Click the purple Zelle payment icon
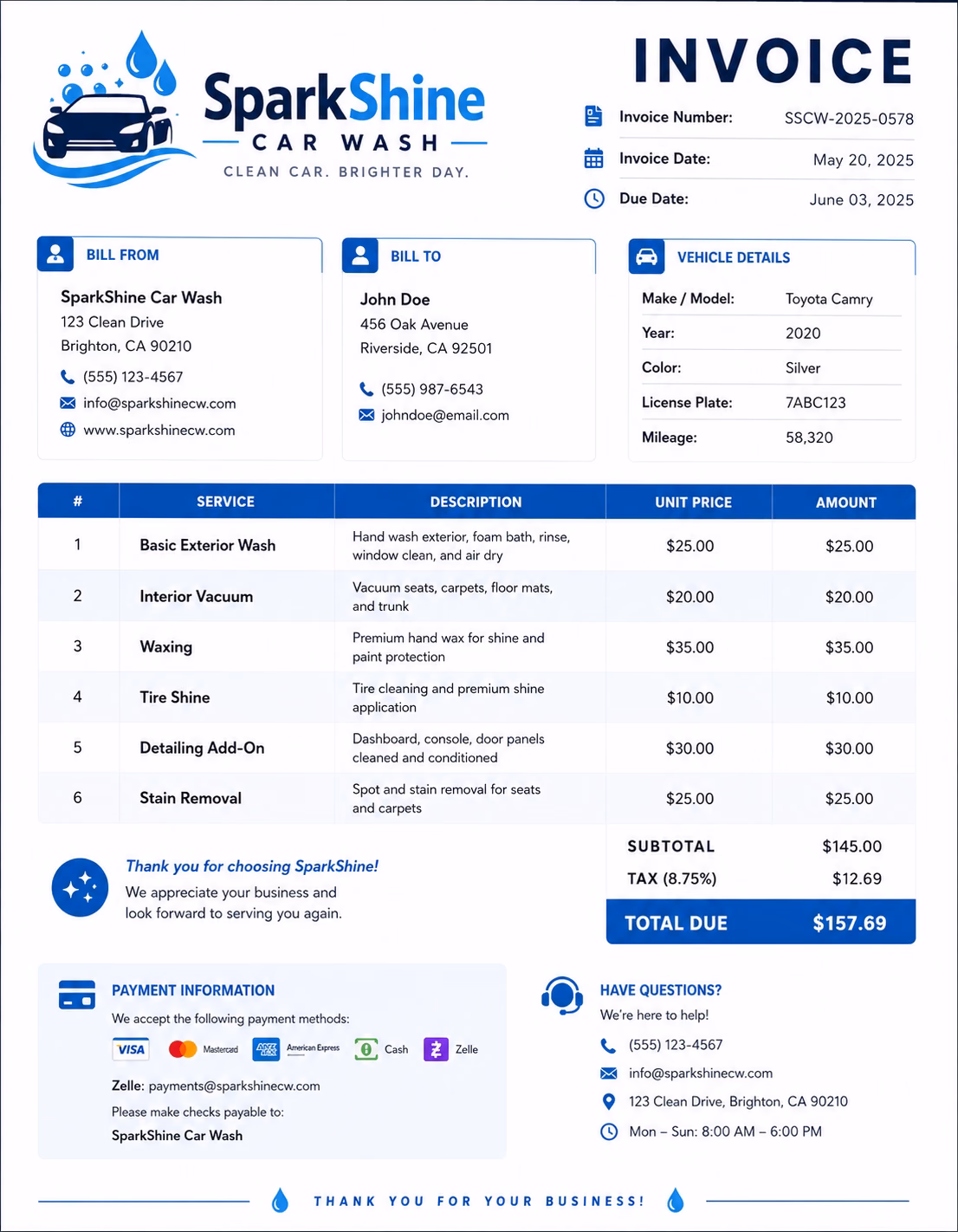The height and width of the screenshot is (1232, 958). pos(436,1049)
